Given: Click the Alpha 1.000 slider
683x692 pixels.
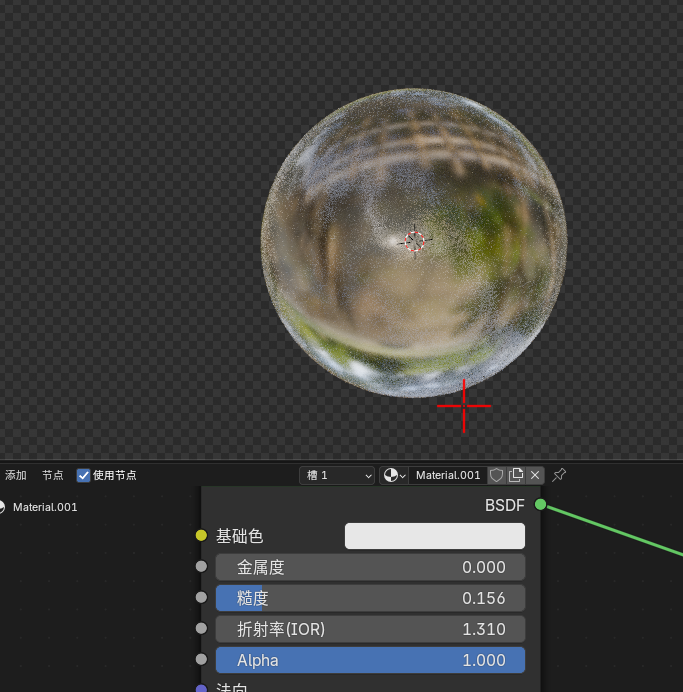Looking at the screenshot, I should [x=370, y=660].
